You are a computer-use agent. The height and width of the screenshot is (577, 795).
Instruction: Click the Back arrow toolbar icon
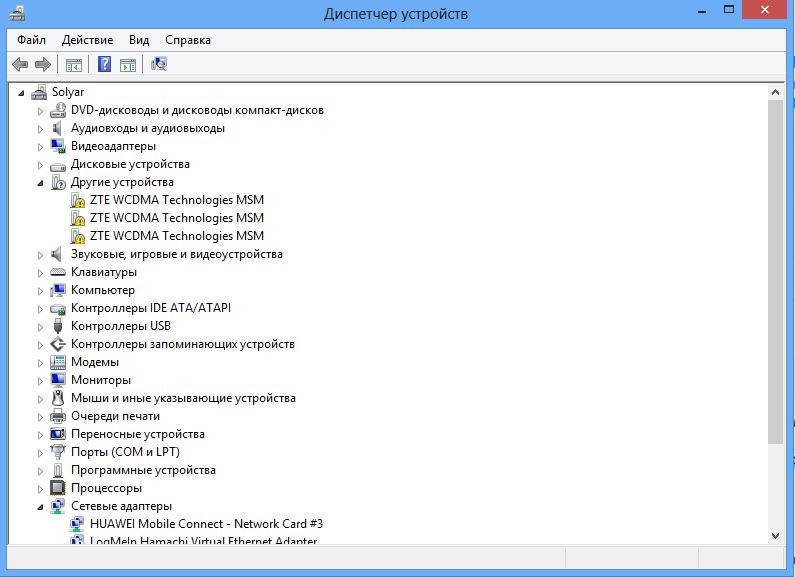pyautogui.click(x=20, y=64)
